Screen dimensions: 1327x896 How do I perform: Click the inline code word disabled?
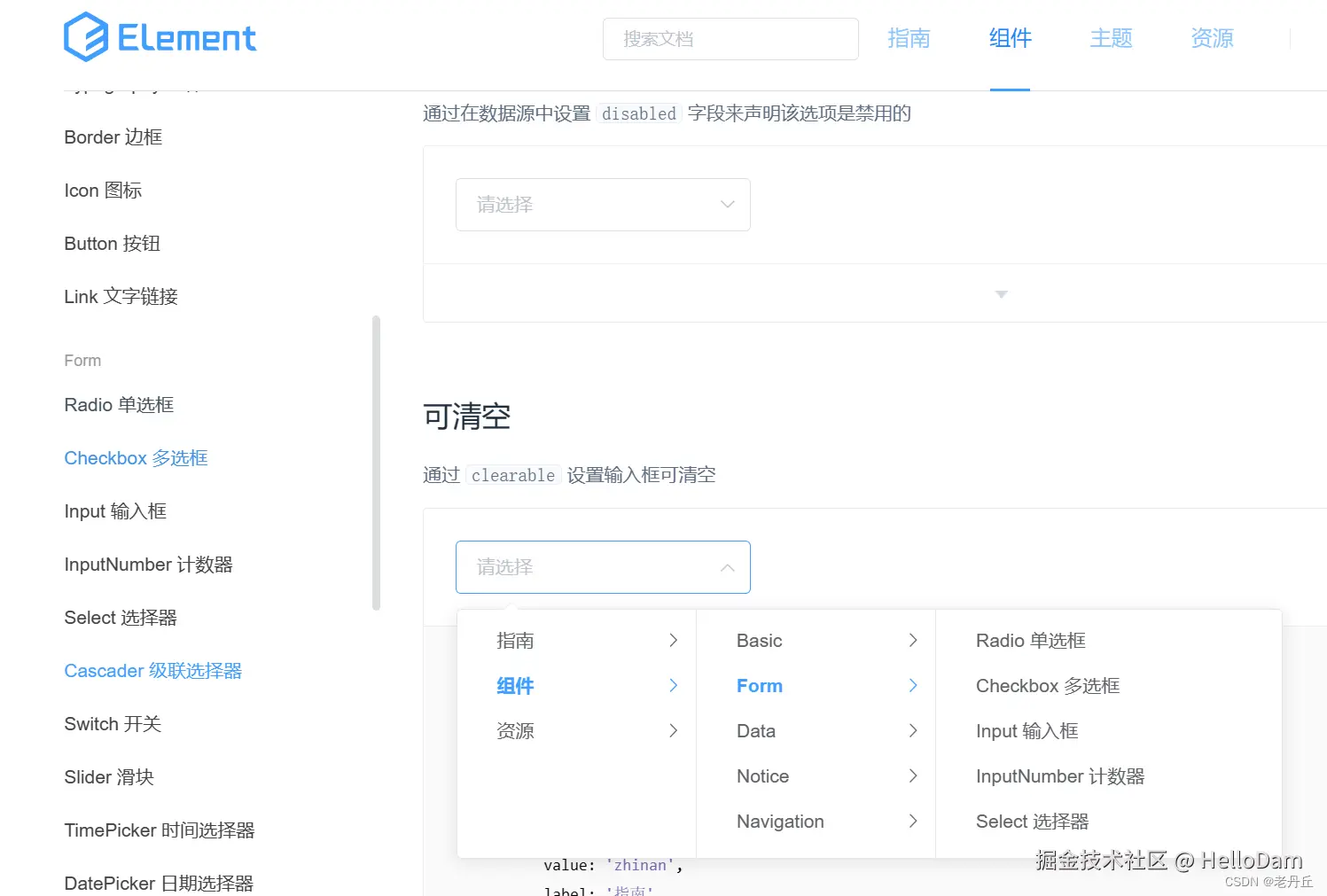639,113
